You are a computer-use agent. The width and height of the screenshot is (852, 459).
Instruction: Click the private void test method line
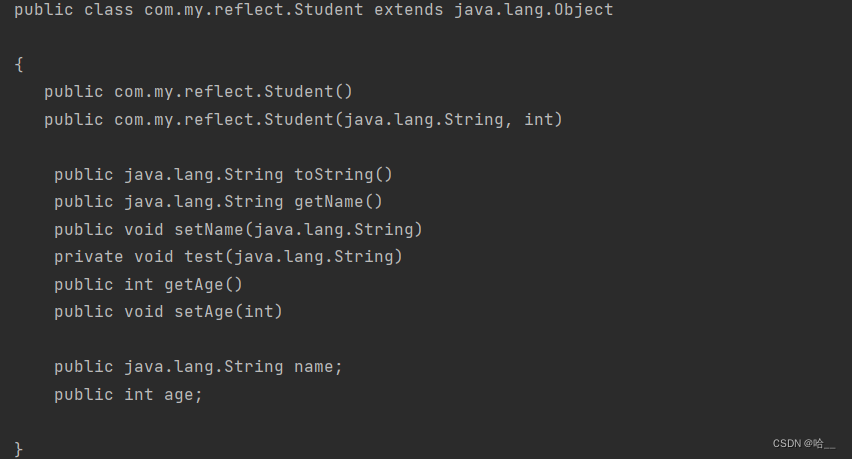pos(228,256)
